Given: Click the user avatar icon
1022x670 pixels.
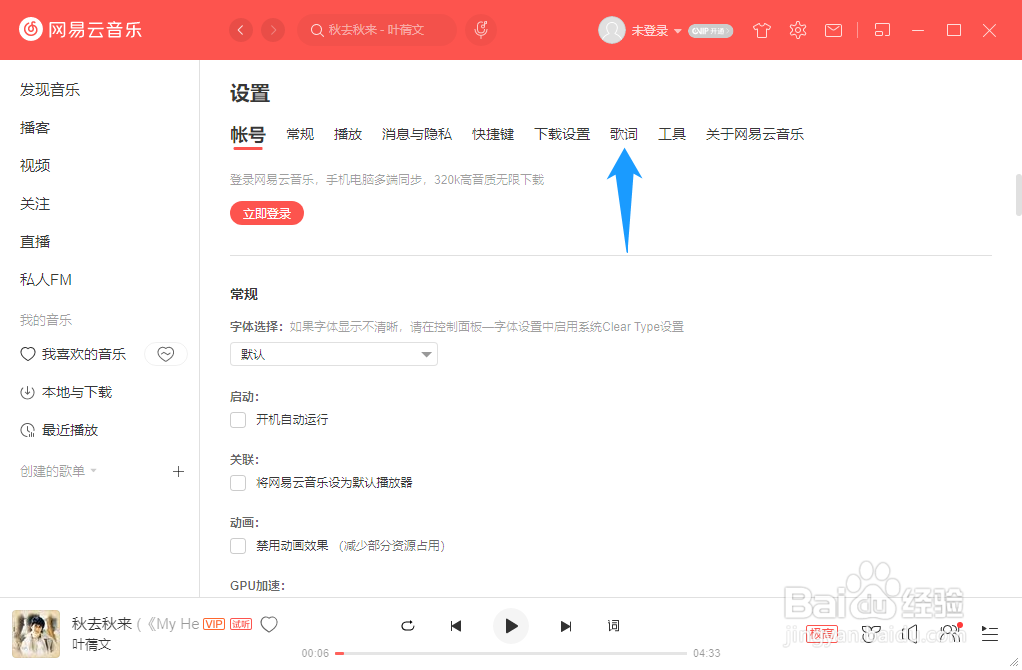Looking at the screenshot, I should click(611, 30).
